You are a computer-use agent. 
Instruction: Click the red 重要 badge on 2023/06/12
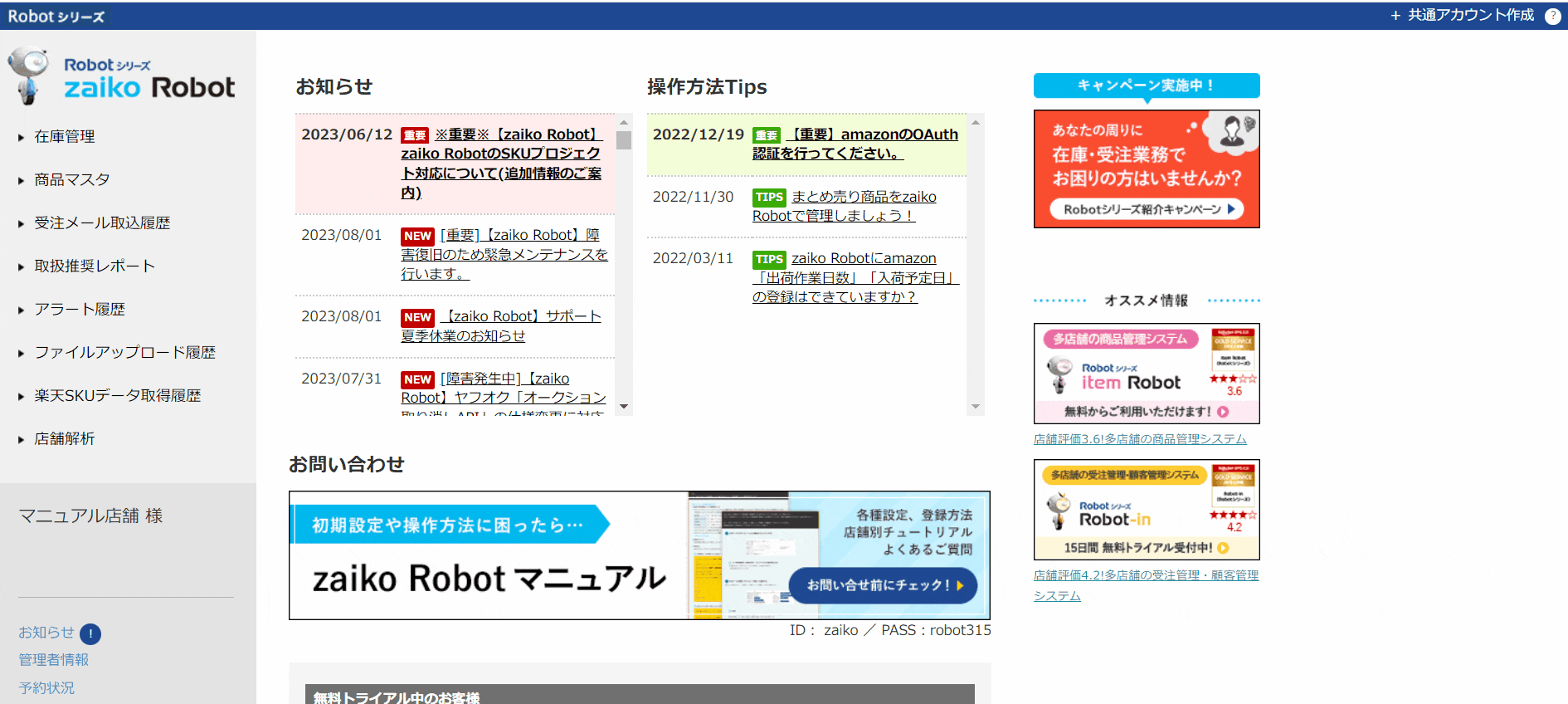[415, 135]
